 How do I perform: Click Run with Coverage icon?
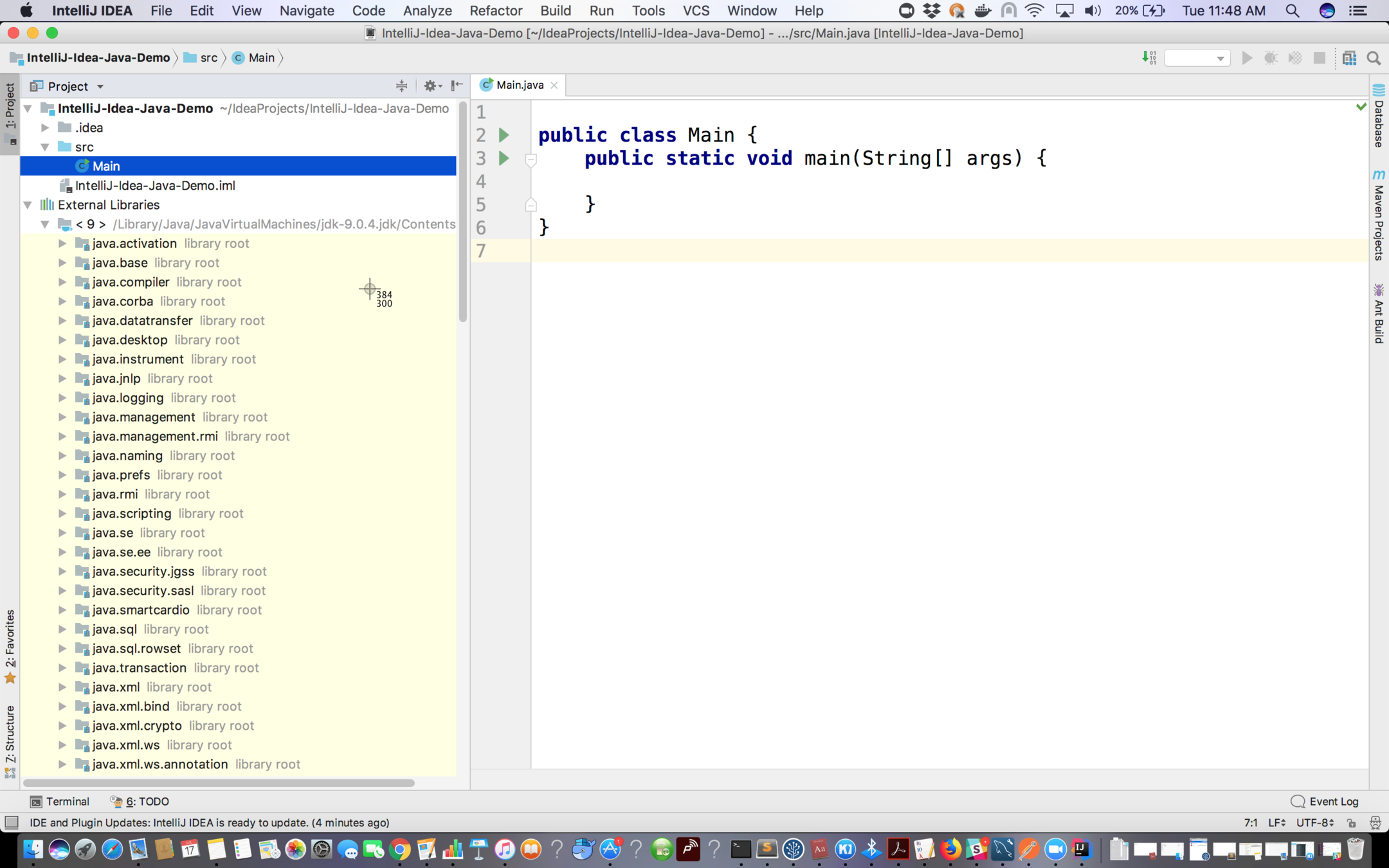1295,58
